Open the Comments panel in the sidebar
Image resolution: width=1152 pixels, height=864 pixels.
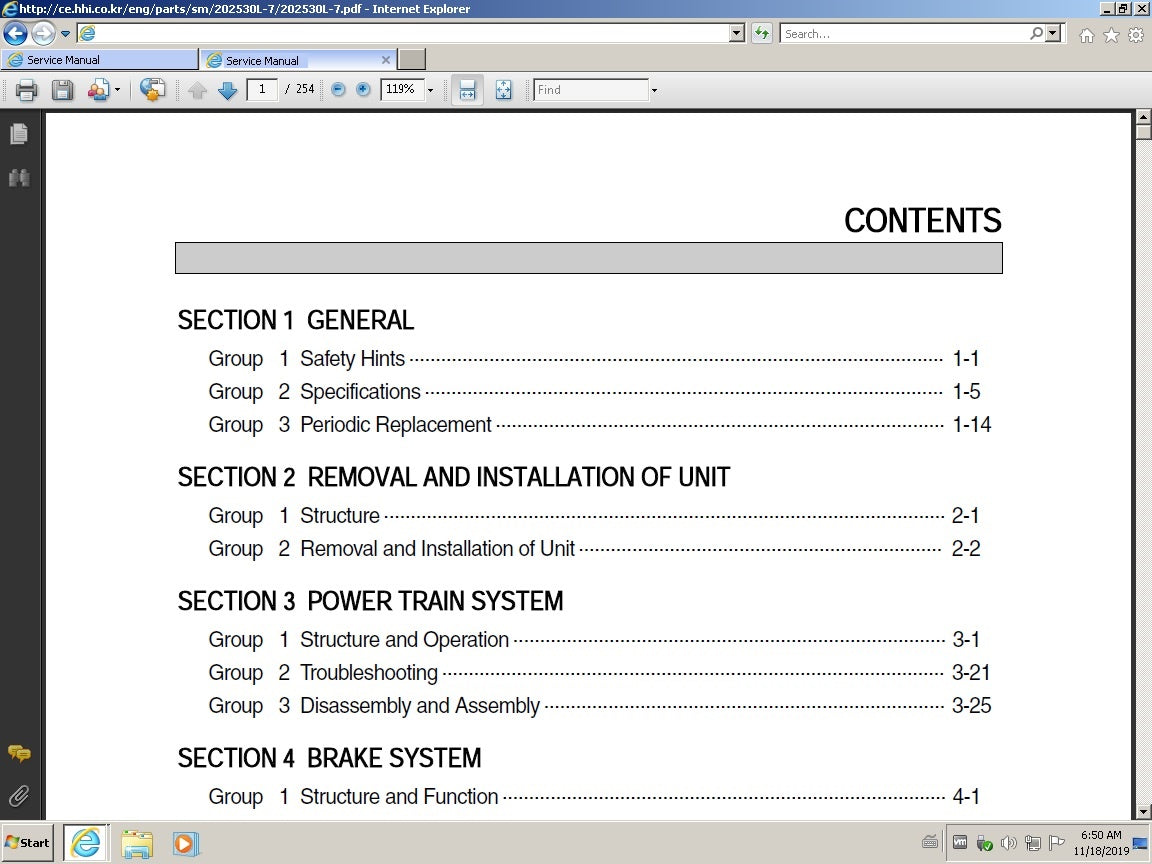click(19, 754)
